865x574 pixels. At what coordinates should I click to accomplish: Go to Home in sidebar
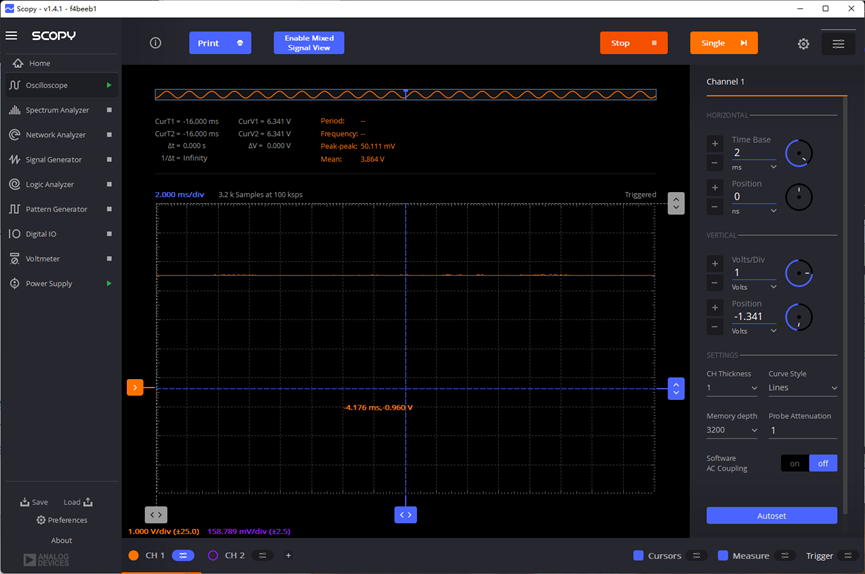pyautogui.click(x=39, y=63)
